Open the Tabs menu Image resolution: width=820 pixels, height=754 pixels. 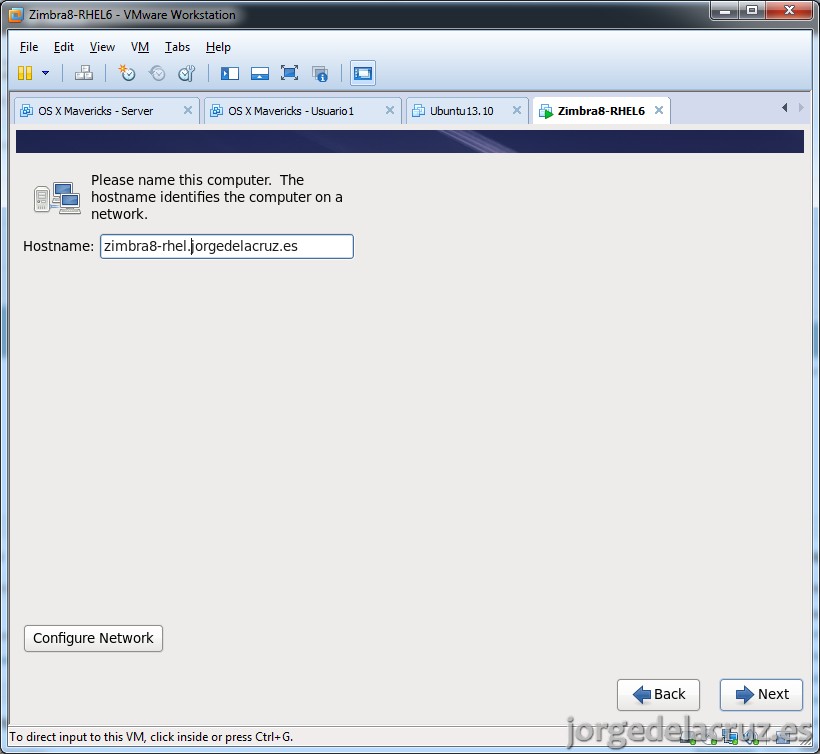(x=177, y=47)
